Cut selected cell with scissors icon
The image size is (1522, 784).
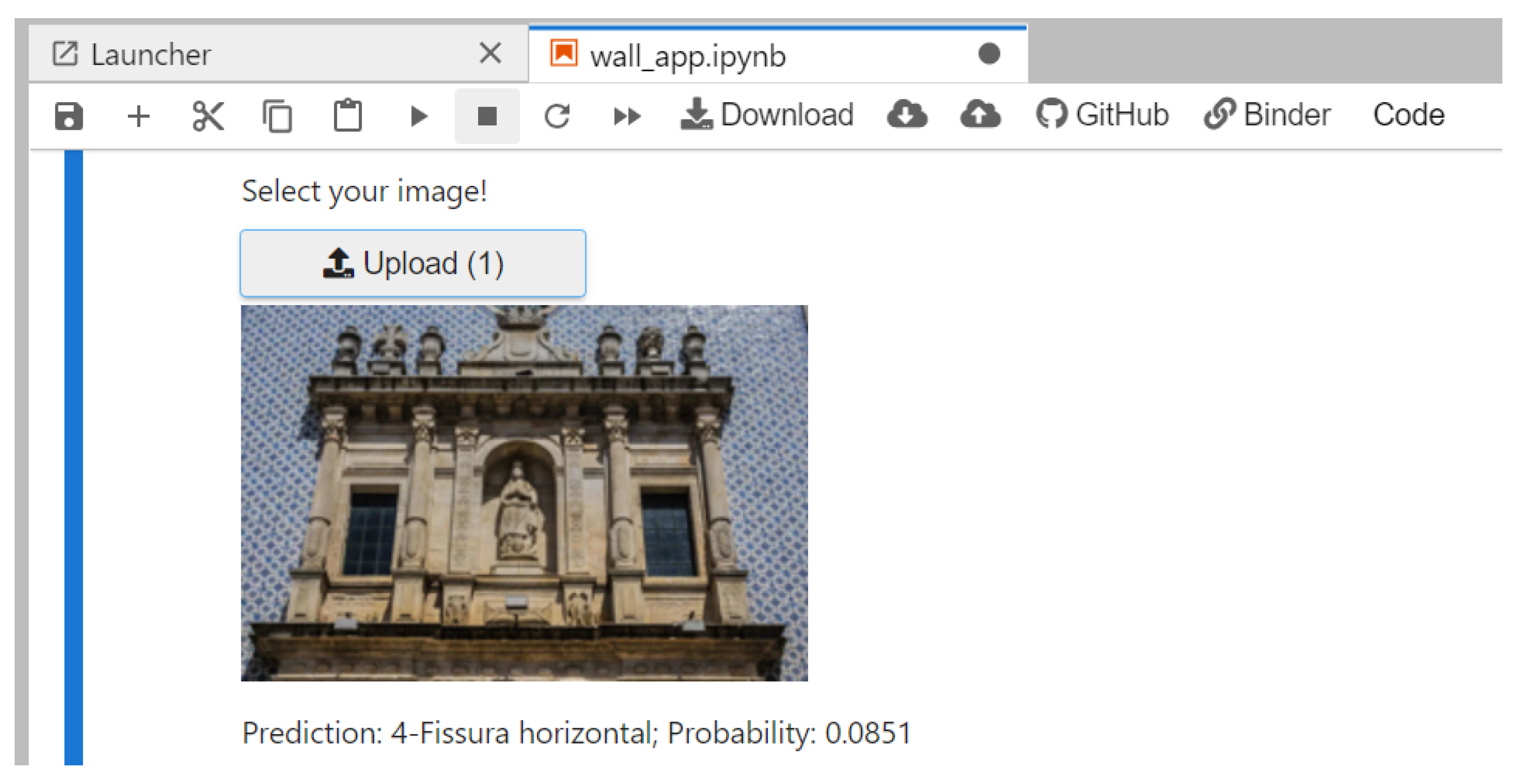pos(208,116)
